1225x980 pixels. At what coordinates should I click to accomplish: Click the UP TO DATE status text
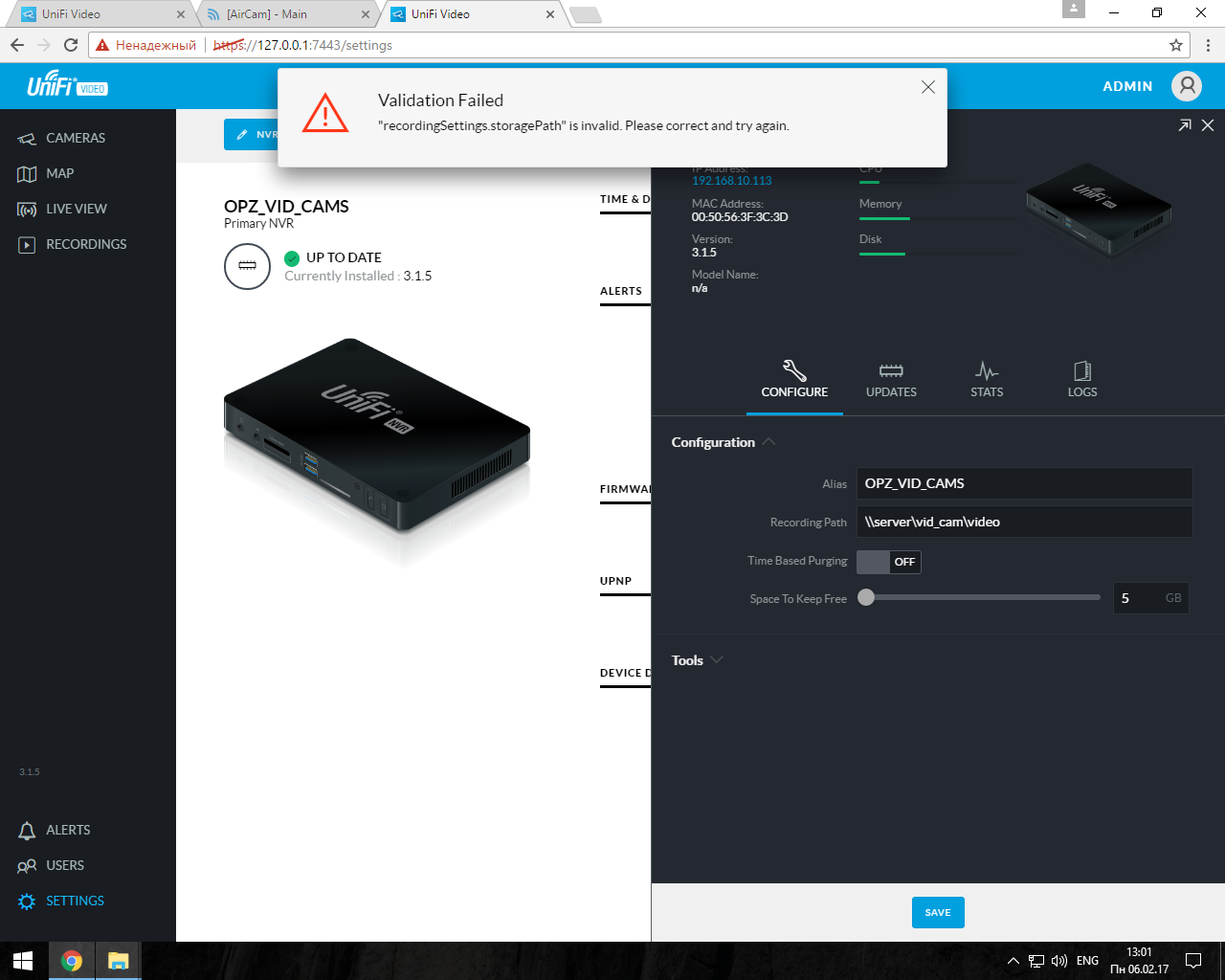[x=344, y=257]
